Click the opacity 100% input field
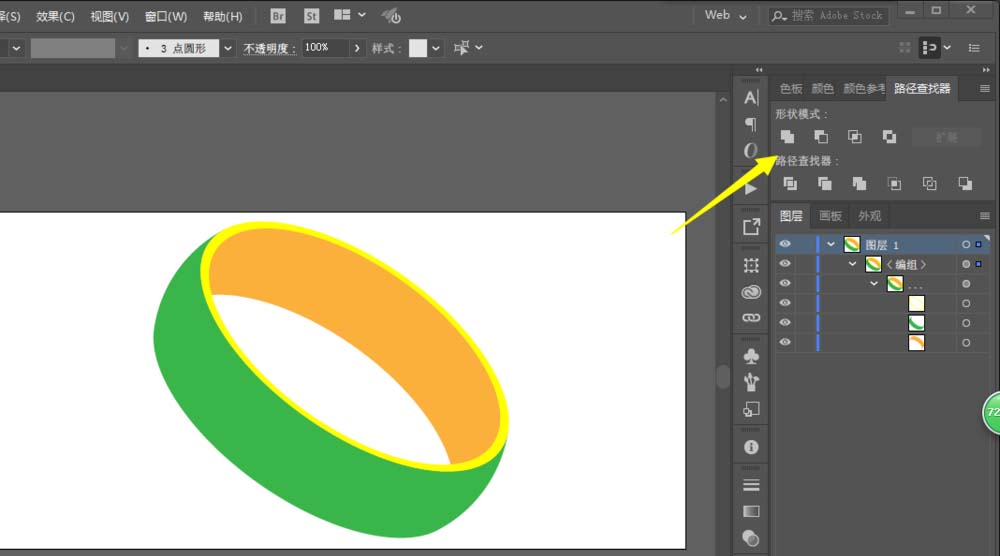Image resolution: width=1000 pixels, height=556 pixels. 325,48
